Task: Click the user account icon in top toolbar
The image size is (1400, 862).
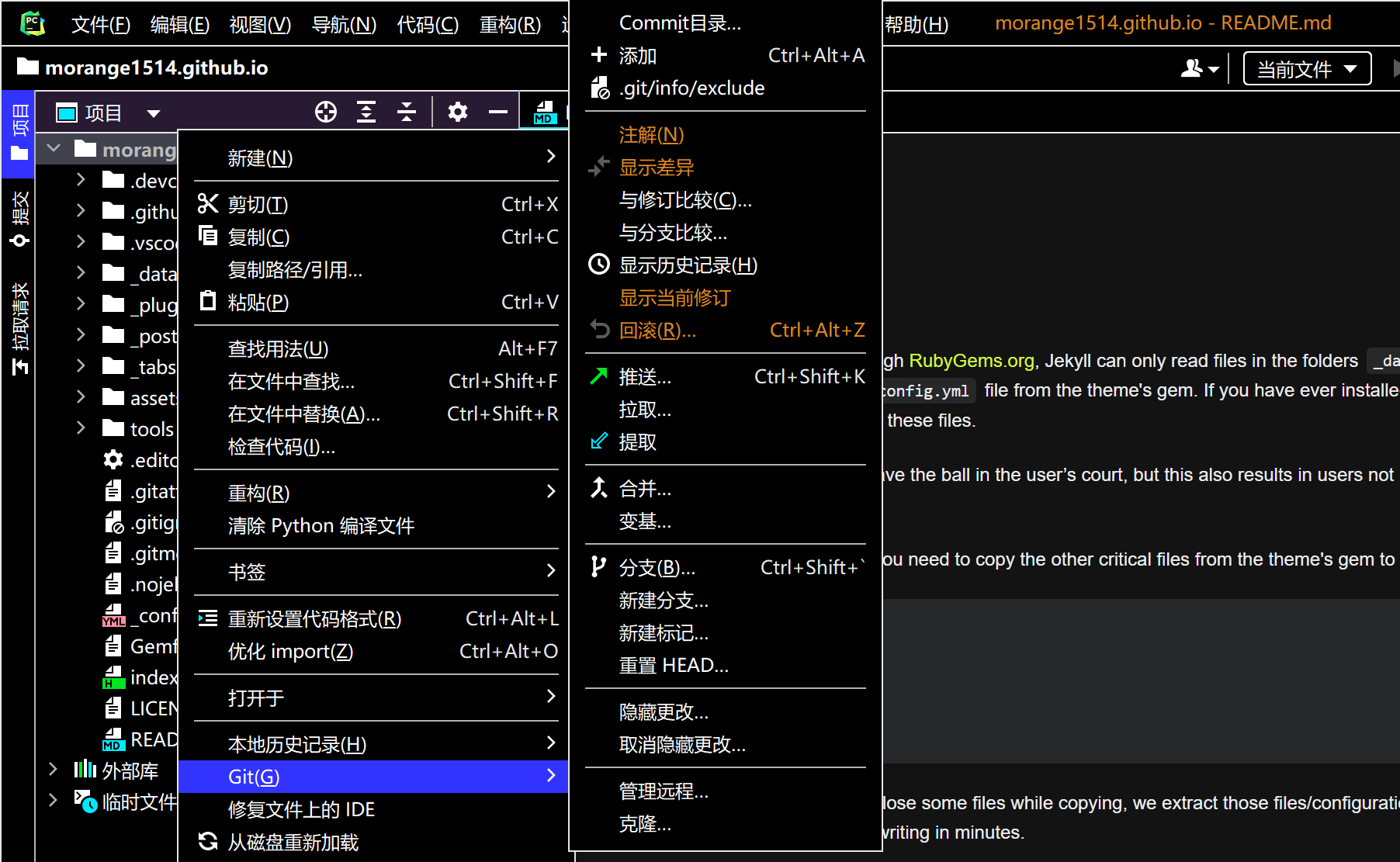Action: pyautogui.click(x=1200, y=69)
